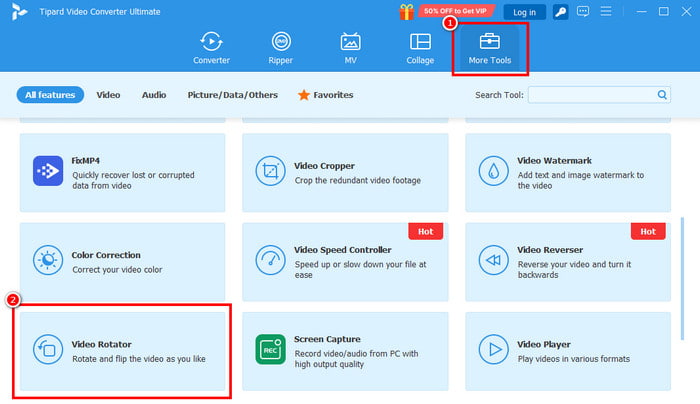Open the MV tab icon
This screenshot has height=404, width=700.
pos(350,42)
